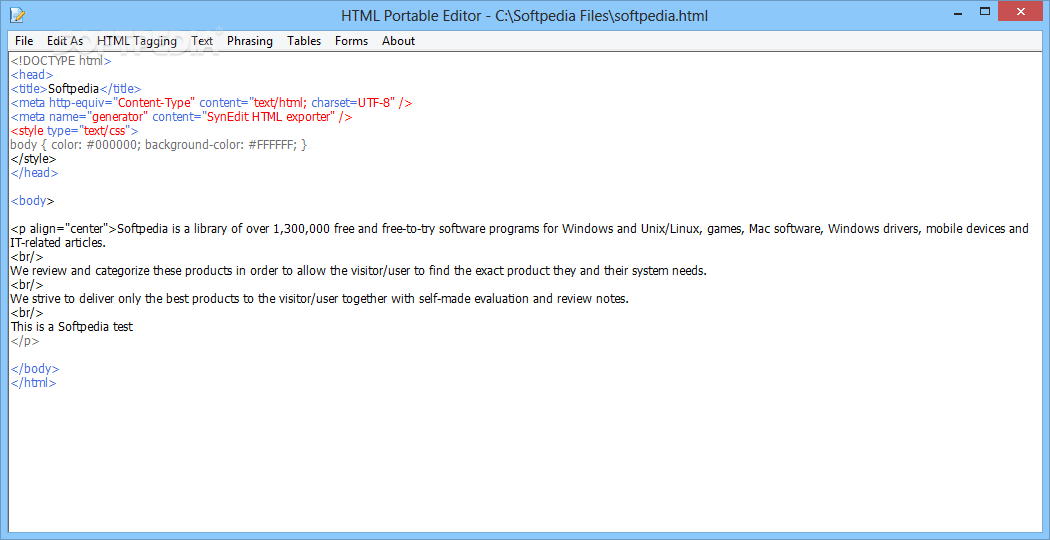Viewport: 1050px width, 540px height.
Task: Click the third <br/> tag line
Action: [27, 313]
